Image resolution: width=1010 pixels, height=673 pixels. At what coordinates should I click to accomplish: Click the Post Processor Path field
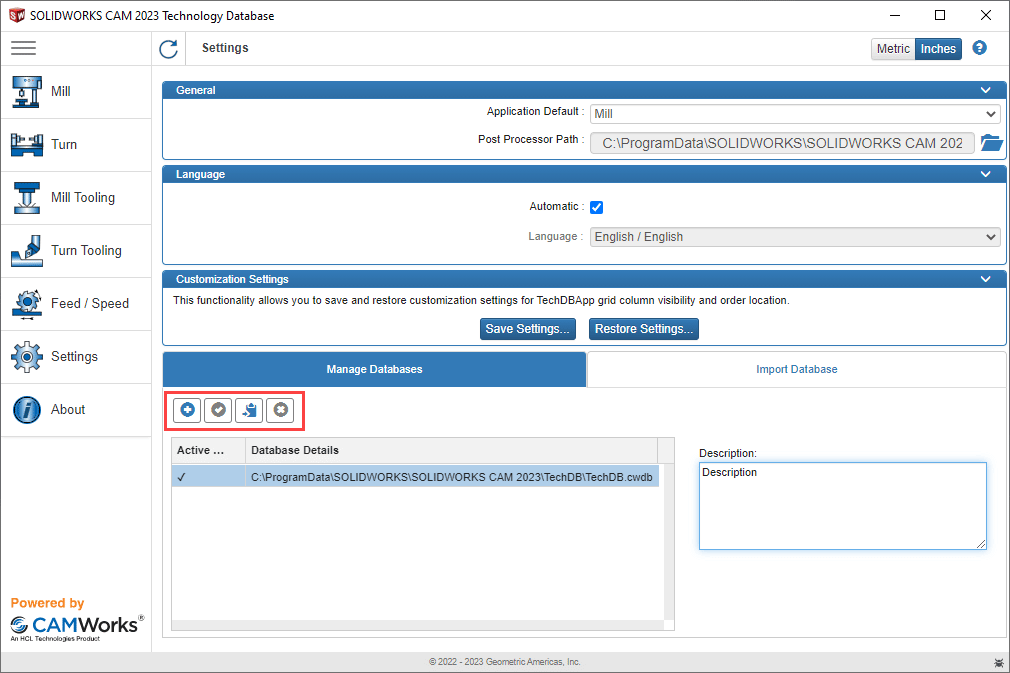[782, 143]
